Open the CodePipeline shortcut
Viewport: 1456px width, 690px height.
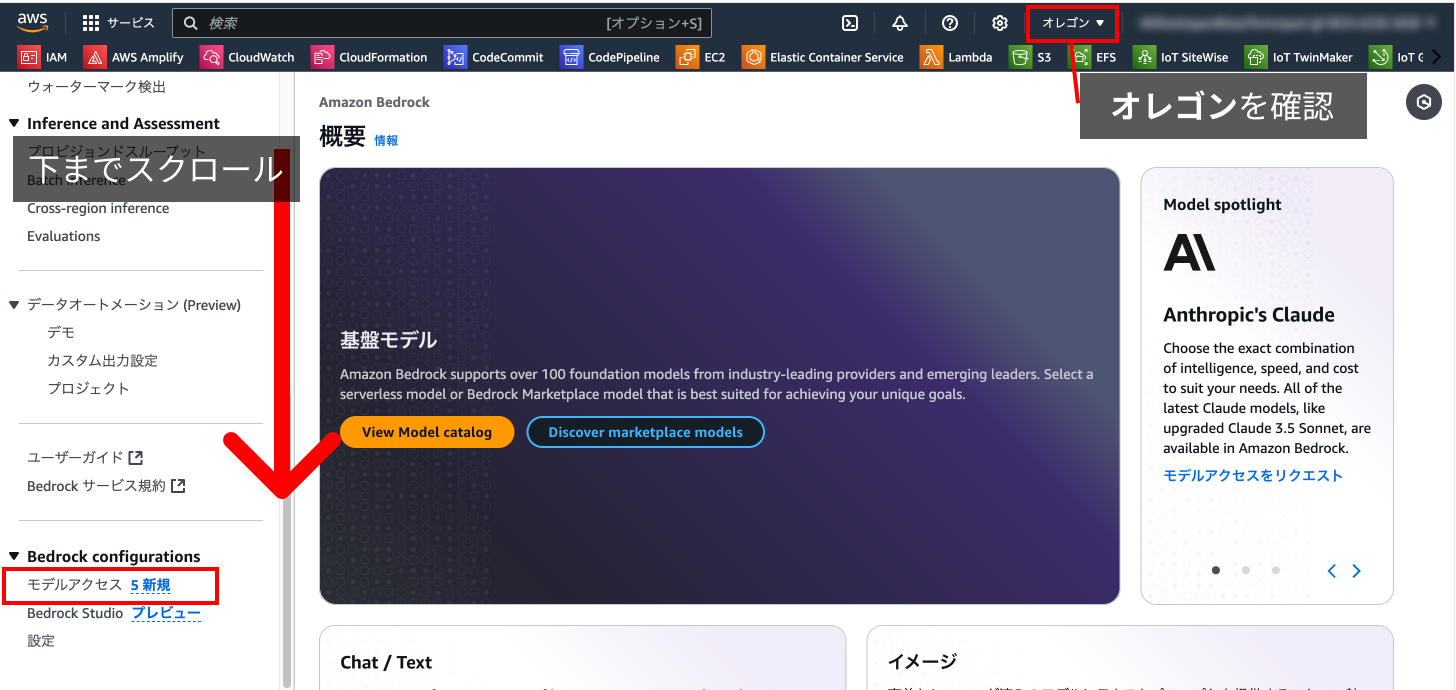610,57
